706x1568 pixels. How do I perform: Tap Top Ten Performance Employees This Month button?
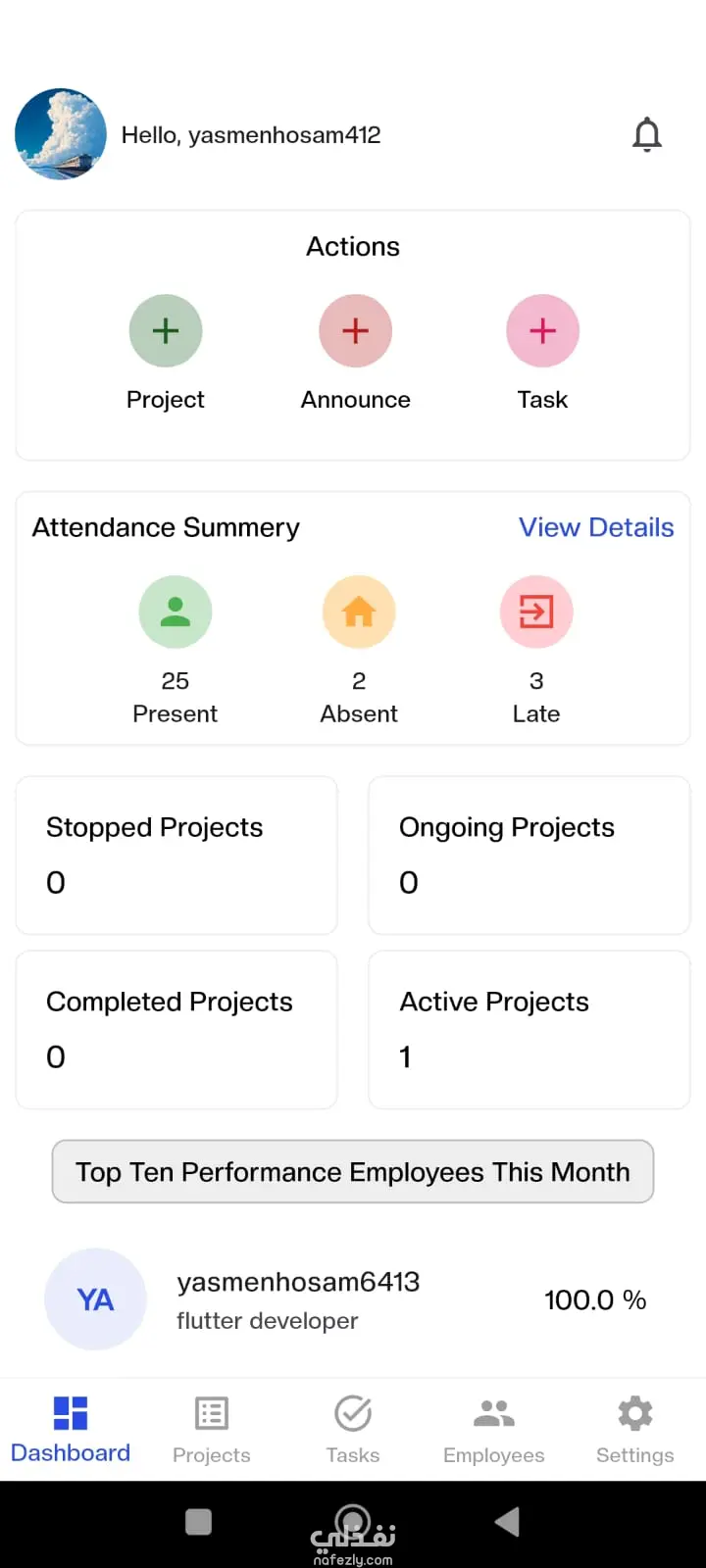(353, 1171)
